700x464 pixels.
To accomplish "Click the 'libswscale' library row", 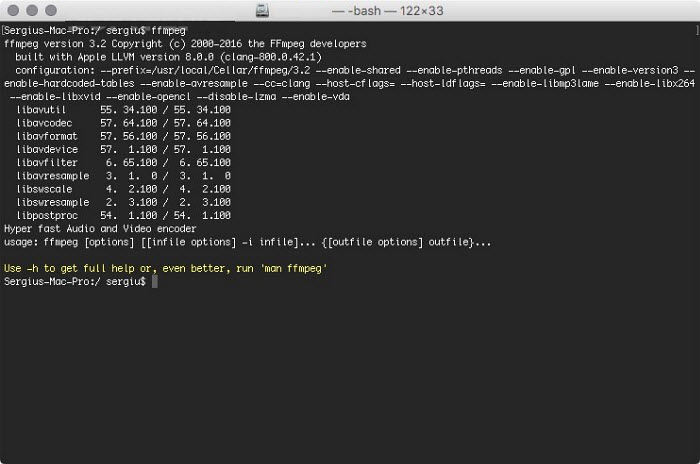I will pos(124,189).
